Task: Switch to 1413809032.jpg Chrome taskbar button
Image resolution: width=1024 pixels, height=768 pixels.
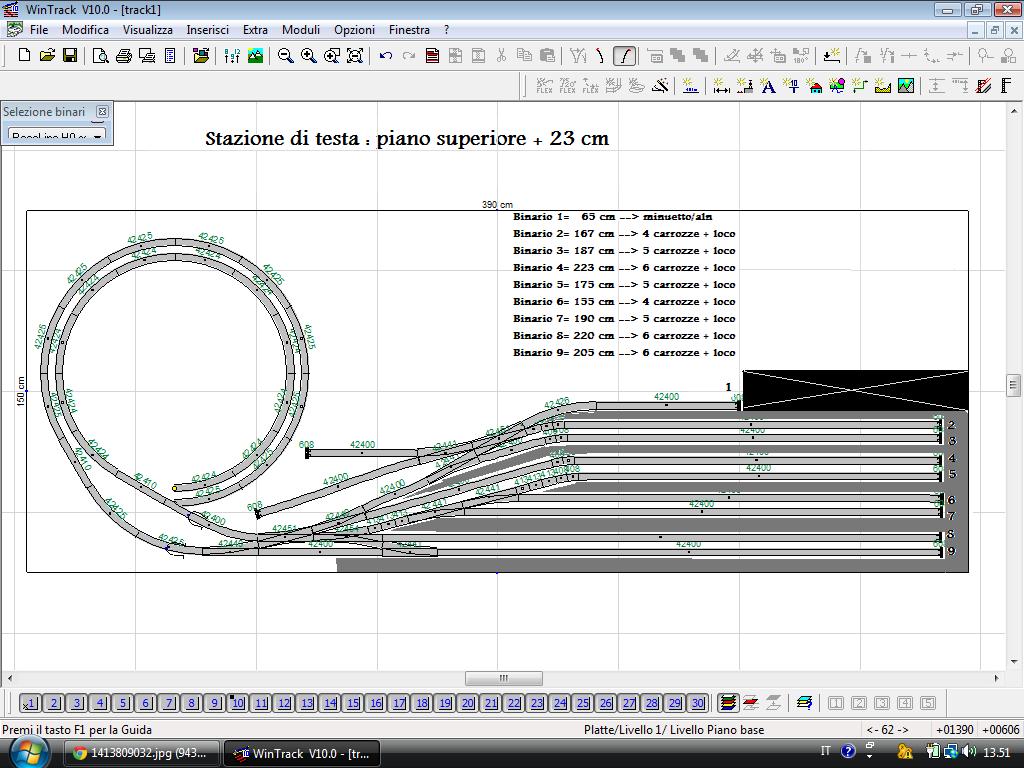Action: [x=142, y=753]
